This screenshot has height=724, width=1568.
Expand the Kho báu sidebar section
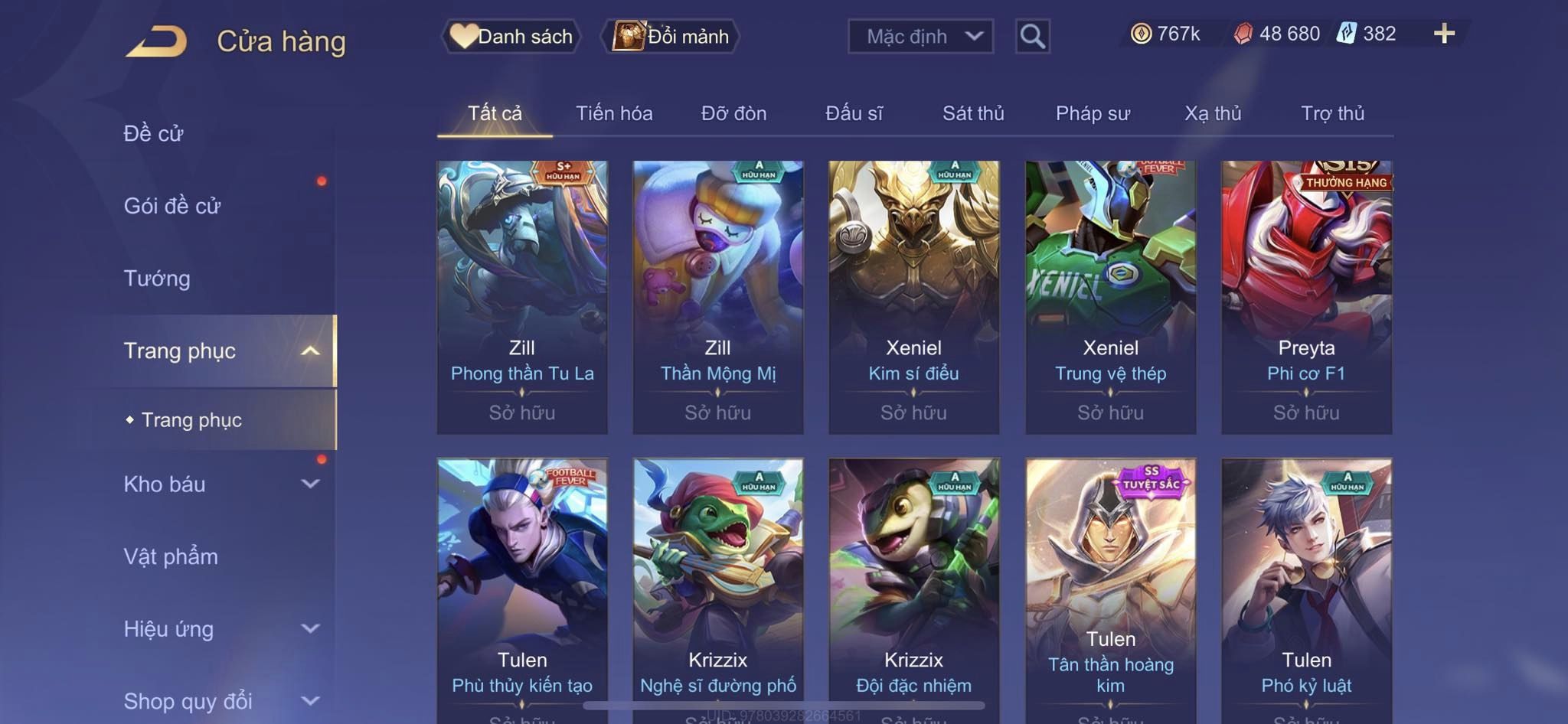click(x=310, y=484)
